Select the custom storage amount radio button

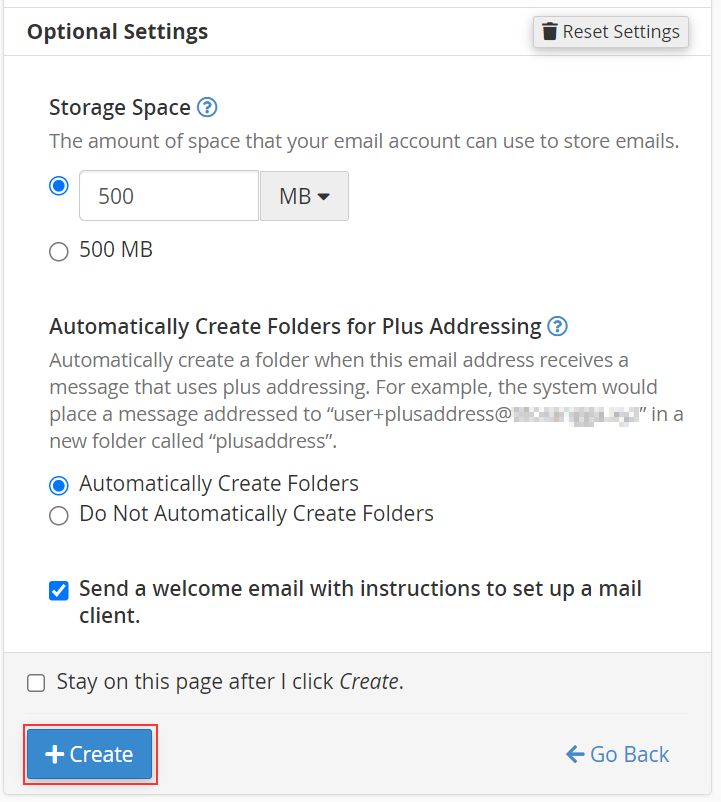(x=59, y=186)
